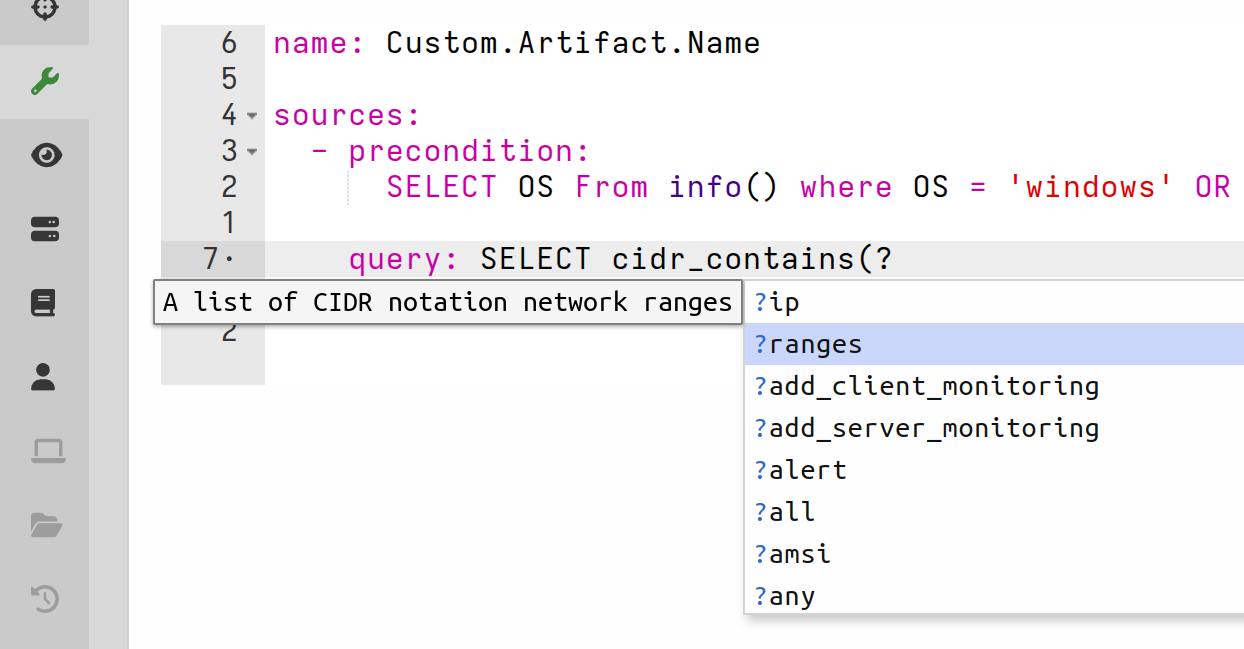Click the user profile icon in the sidebar
This screenshot has width=1244, height=649.
point(44,377)
